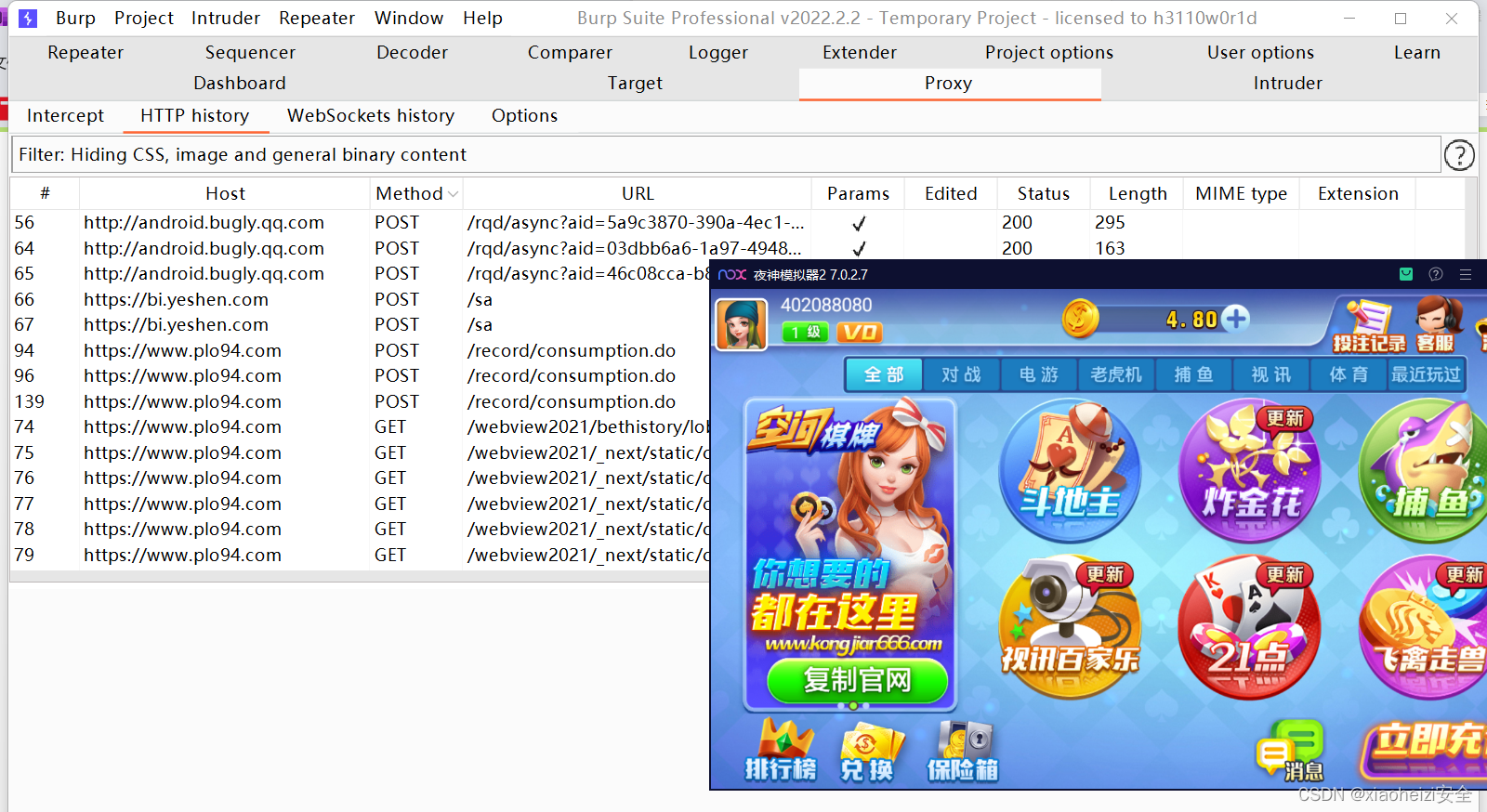The width and height of the screenshot is (1487, 812).
Task: Open customer service 客服 icon
Action: coord(1436,324)
